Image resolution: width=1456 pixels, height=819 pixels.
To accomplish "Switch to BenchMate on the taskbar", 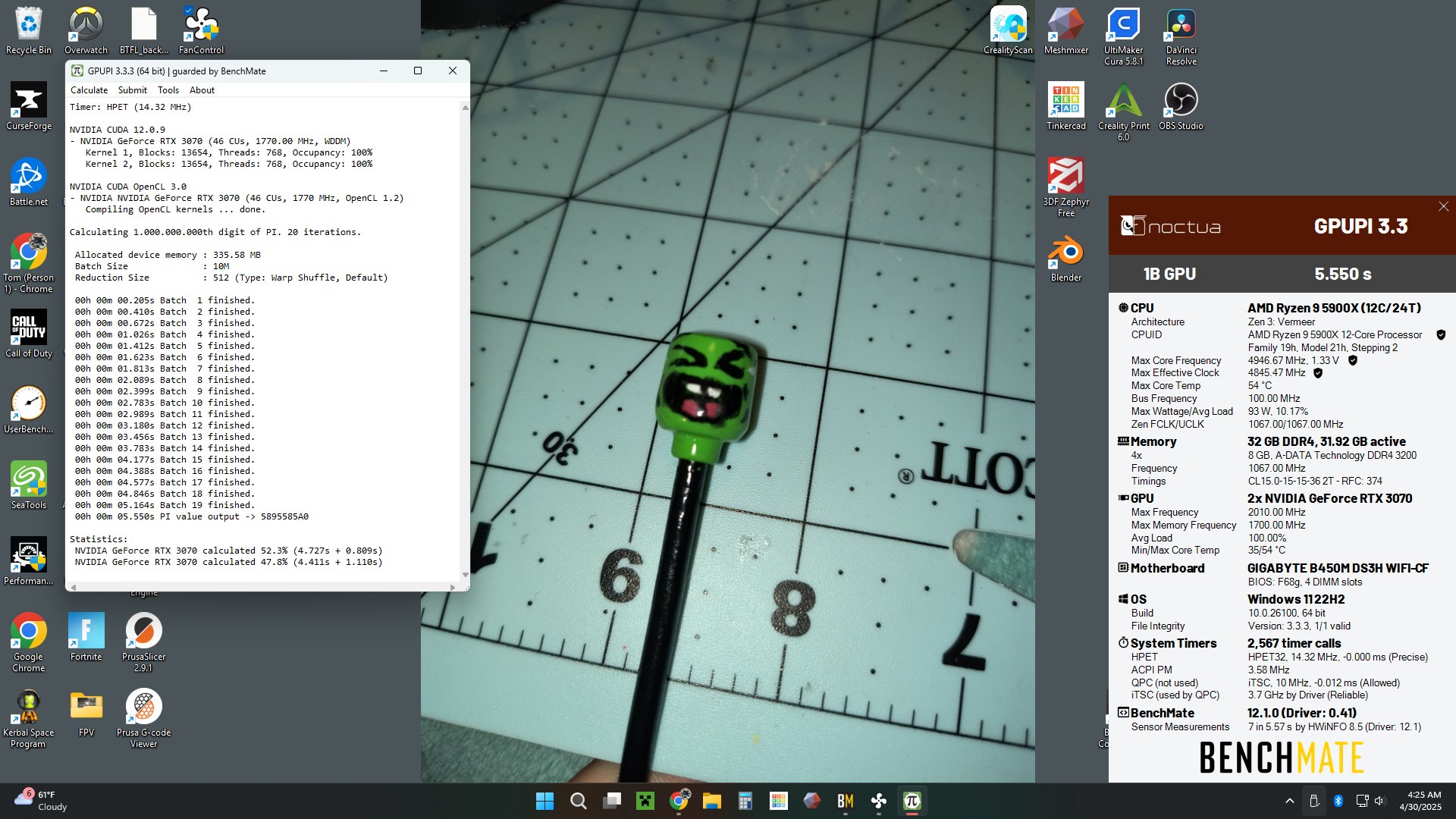I will click(x=845, y=801).
